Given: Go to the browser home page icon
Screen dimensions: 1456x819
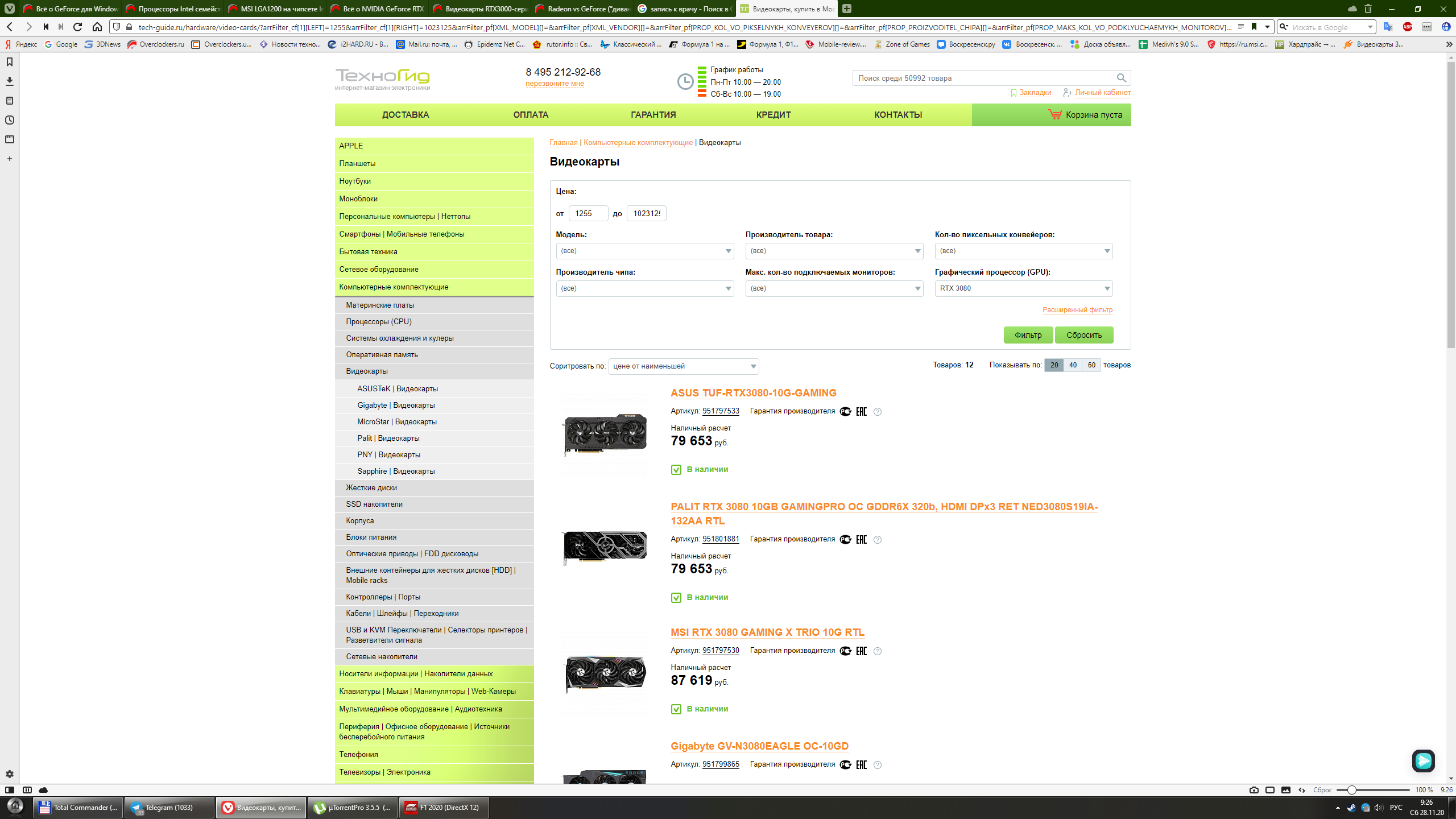Looking at the screenshot, I should [x=97, y=27].
